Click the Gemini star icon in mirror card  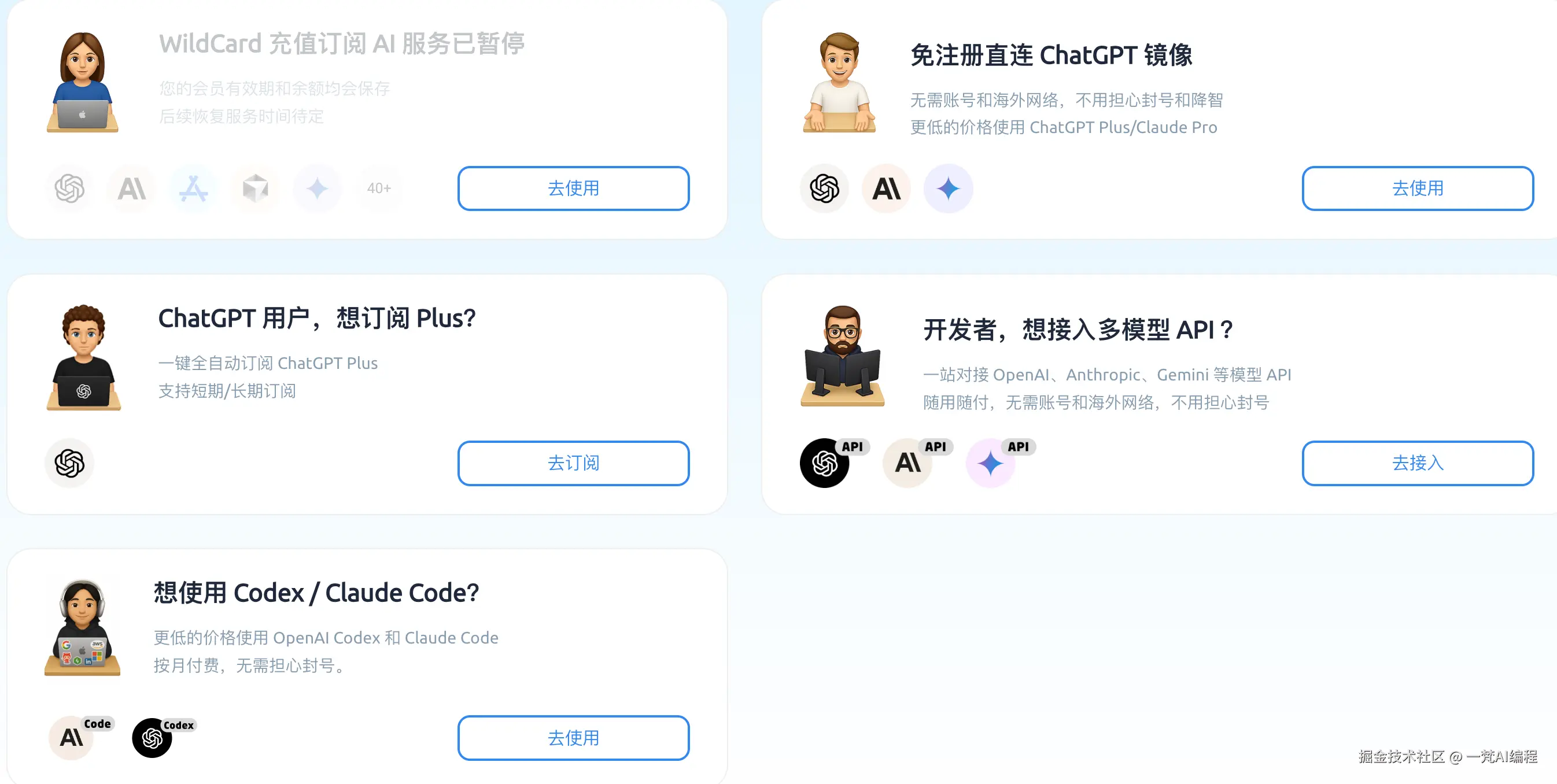click(x=948, y=188)
